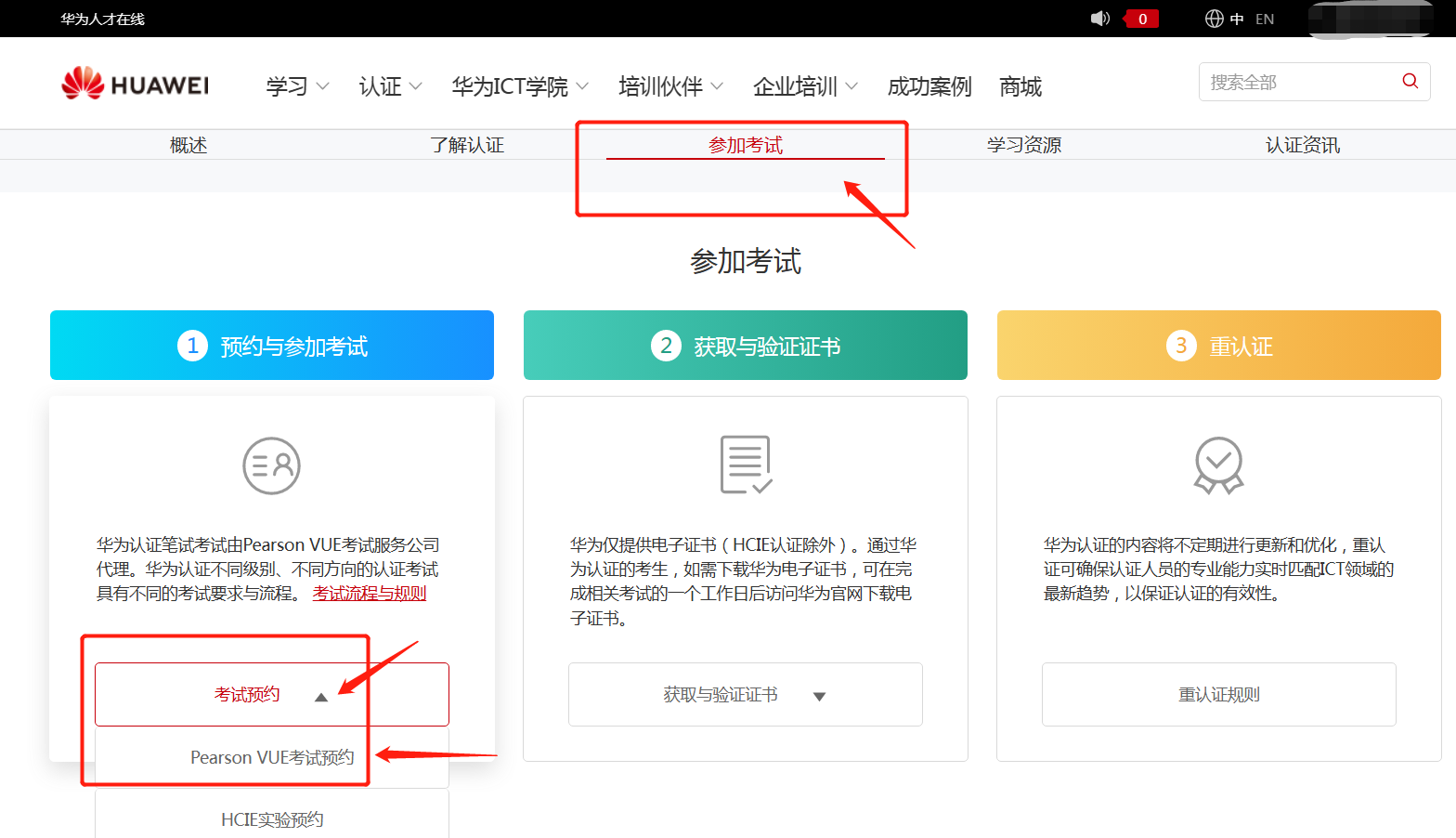
Task: Expand the 学习 menu
Action: [297, 86]
